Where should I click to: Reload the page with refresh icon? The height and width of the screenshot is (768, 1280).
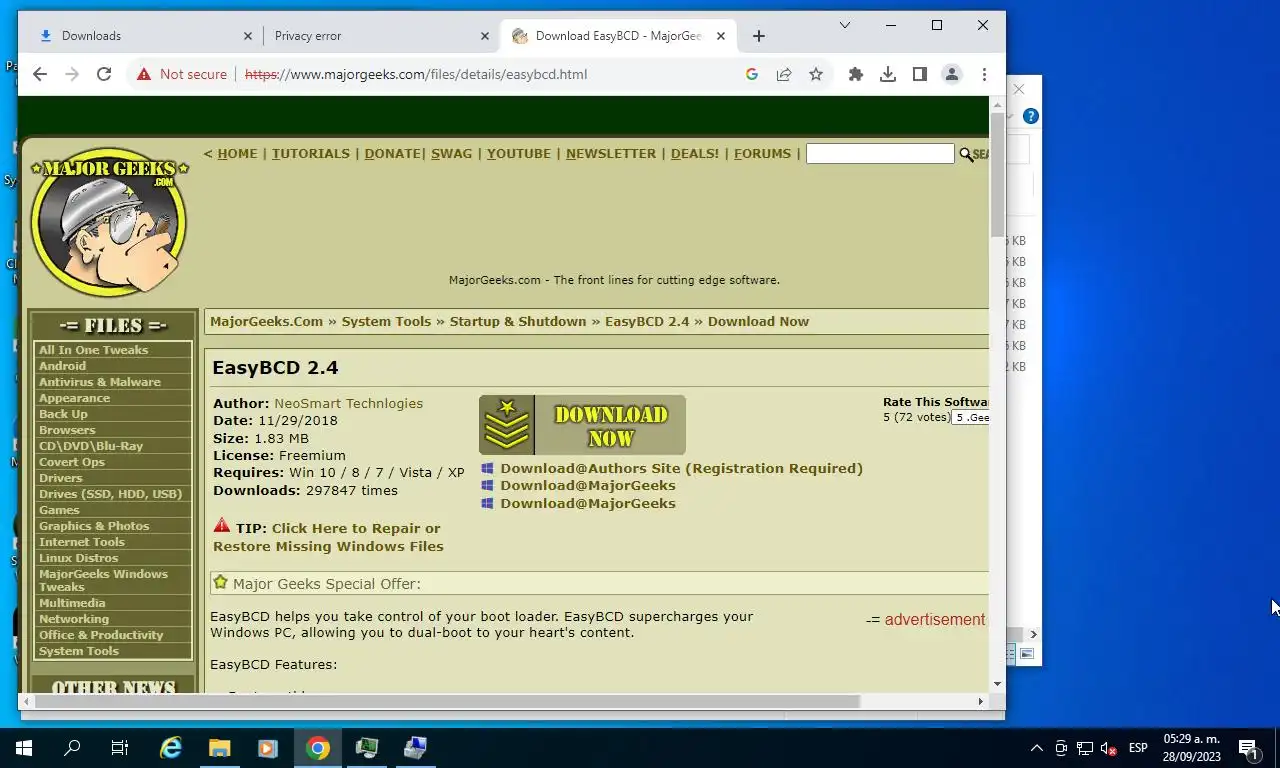104,74
